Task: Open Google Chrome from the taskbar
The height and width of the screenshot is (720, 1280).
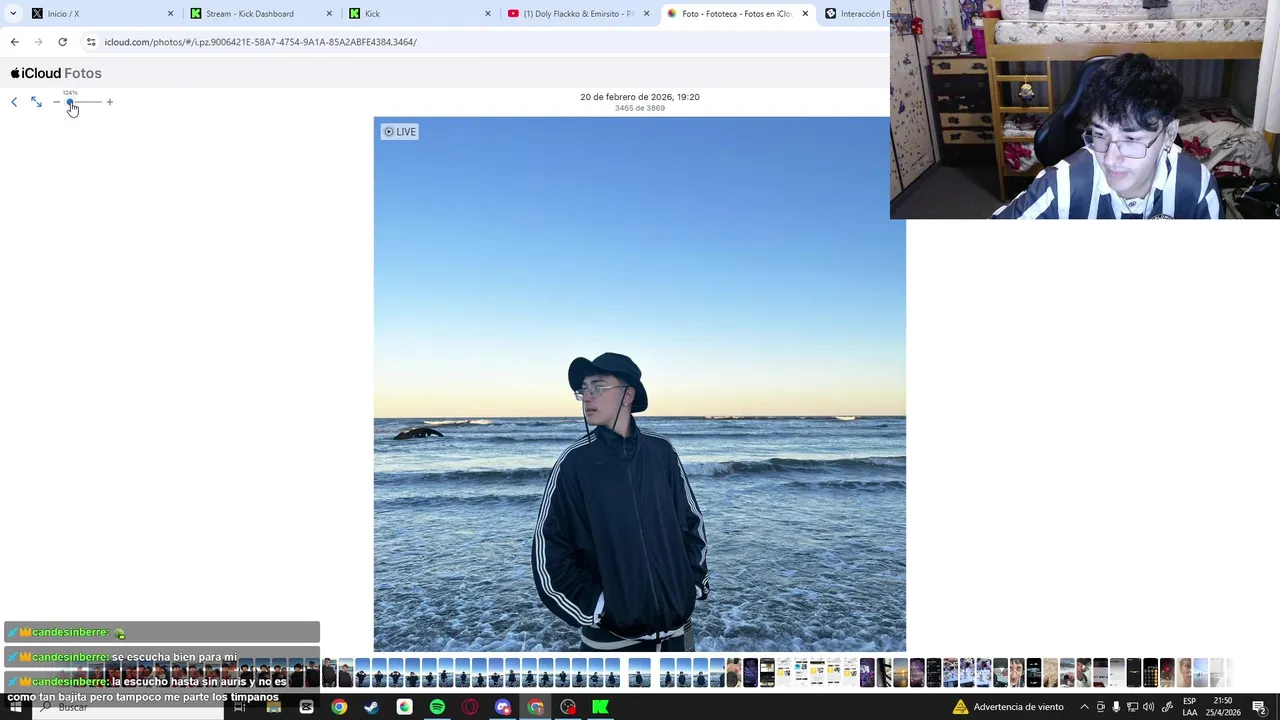Action: [339, 707]
